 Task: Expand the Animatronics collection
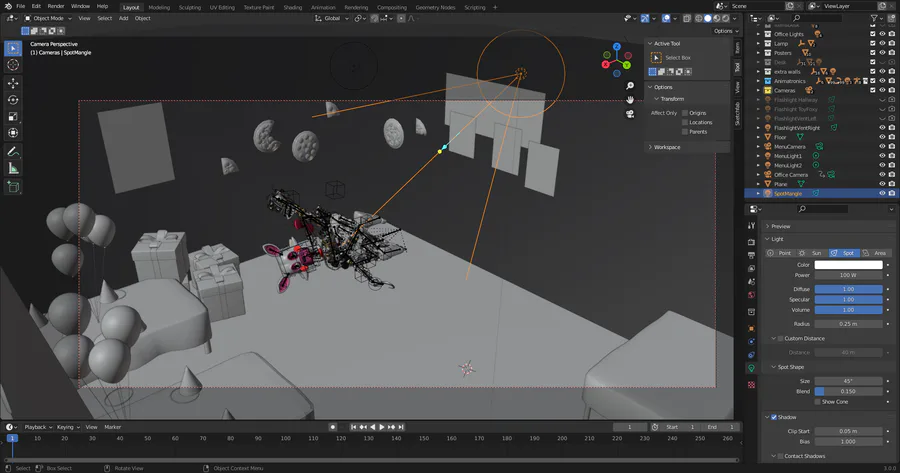pyautogui.click(x=758, y=81)
